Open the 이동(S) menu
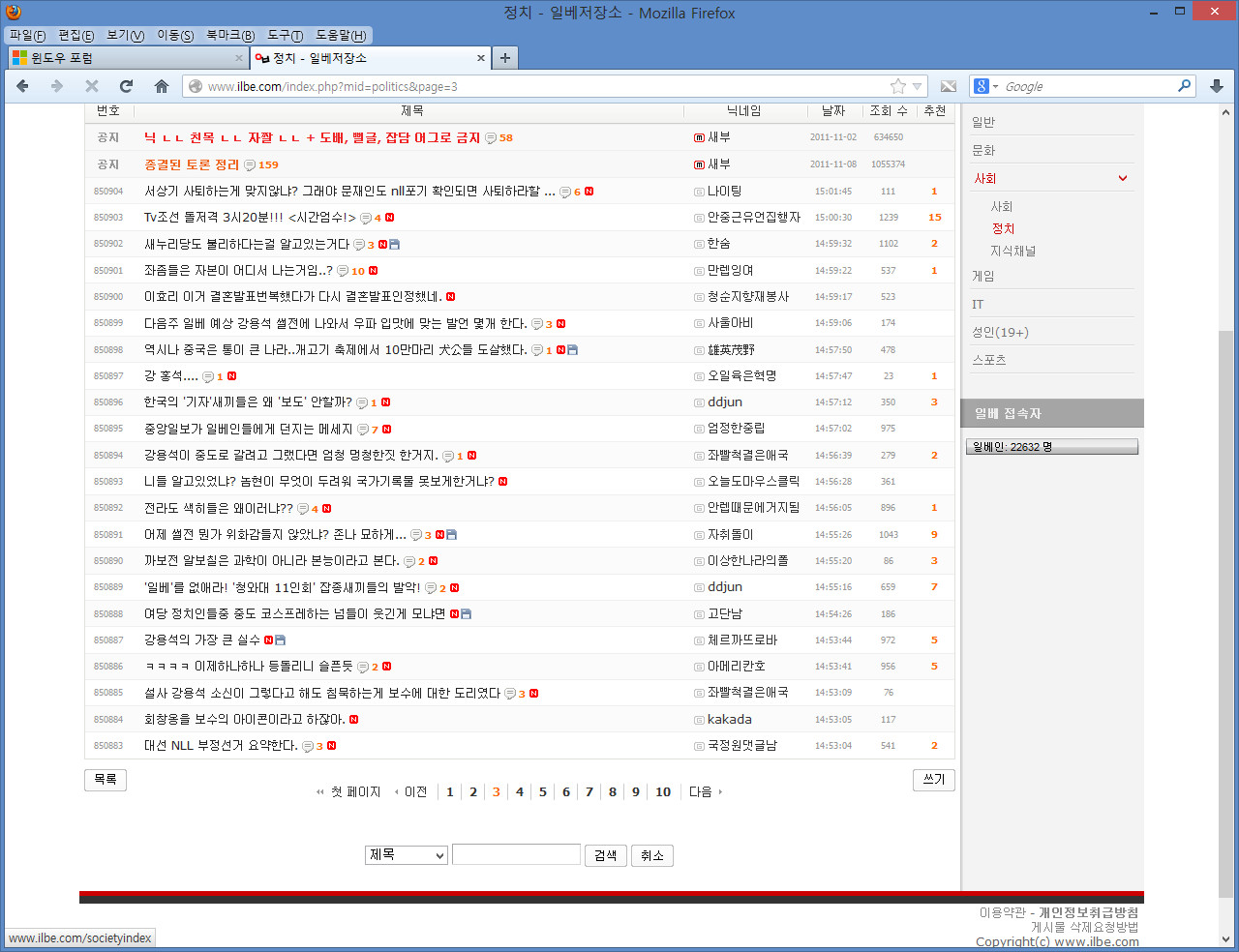 click(175, 35)
